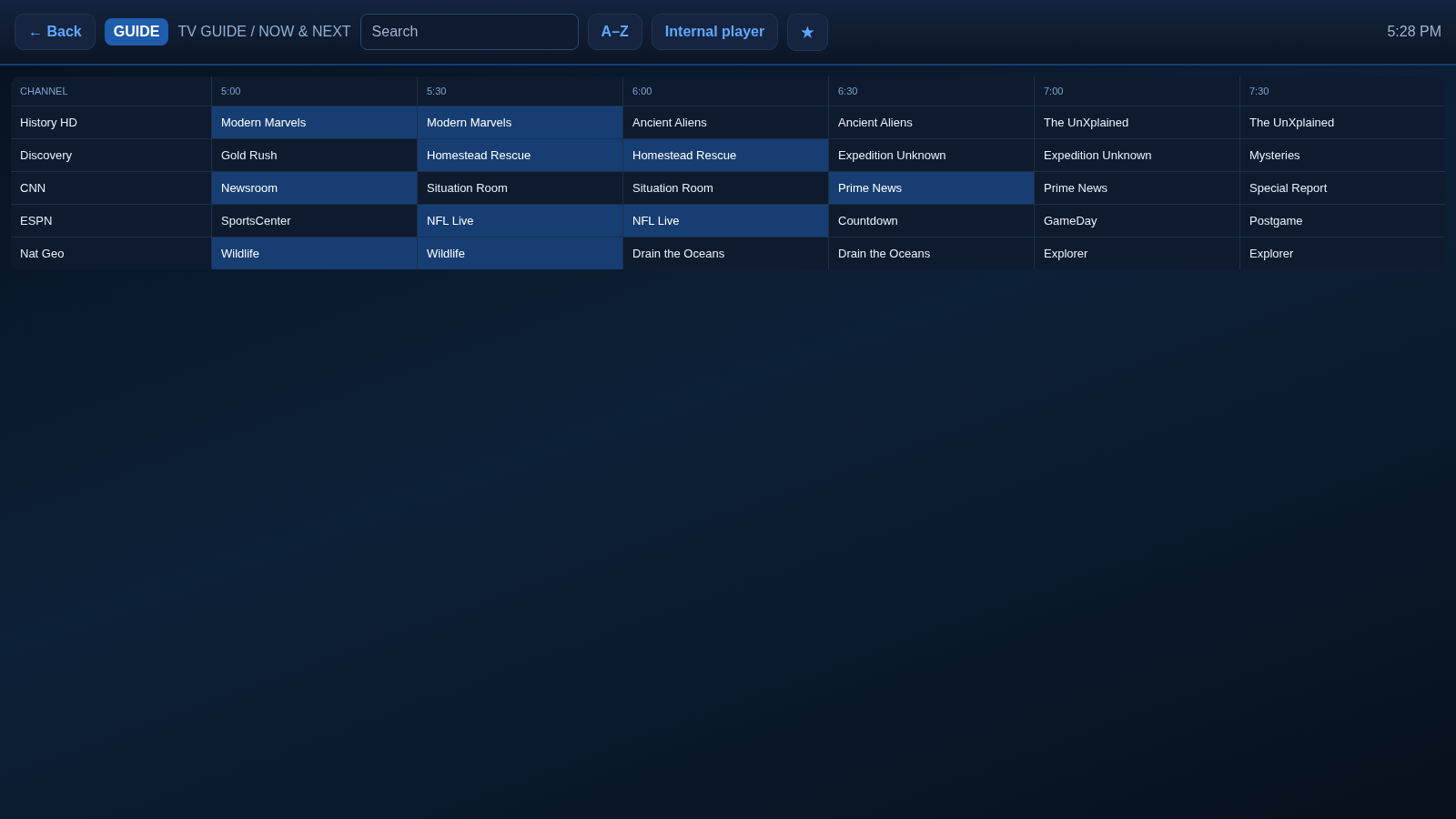This screenshot has height=819, width=1456.
Task: Open Prime News at 6:30
Action: (931, 188)
